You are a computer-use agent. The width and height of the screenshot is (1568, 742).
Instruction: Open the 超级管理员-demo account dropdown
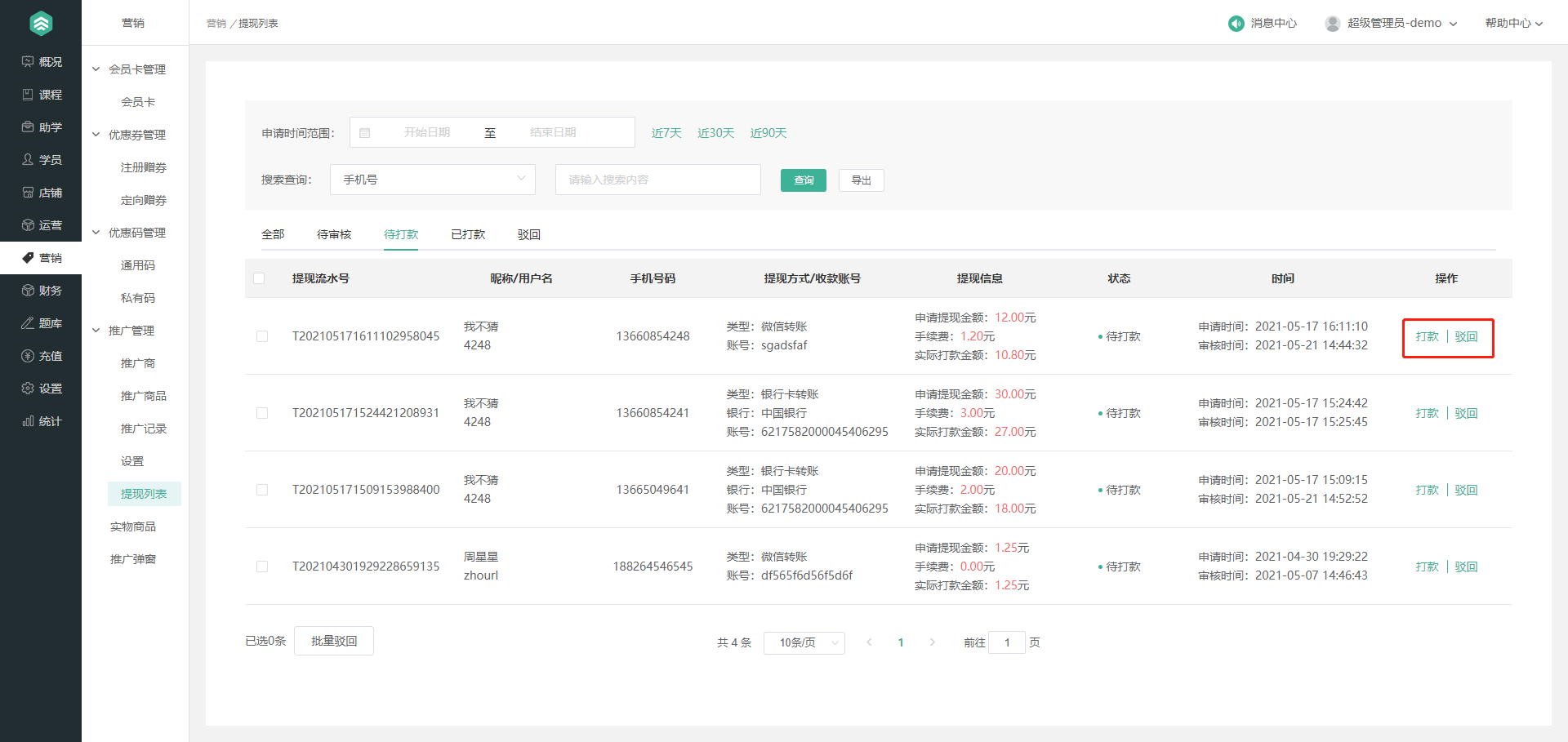1402,24
